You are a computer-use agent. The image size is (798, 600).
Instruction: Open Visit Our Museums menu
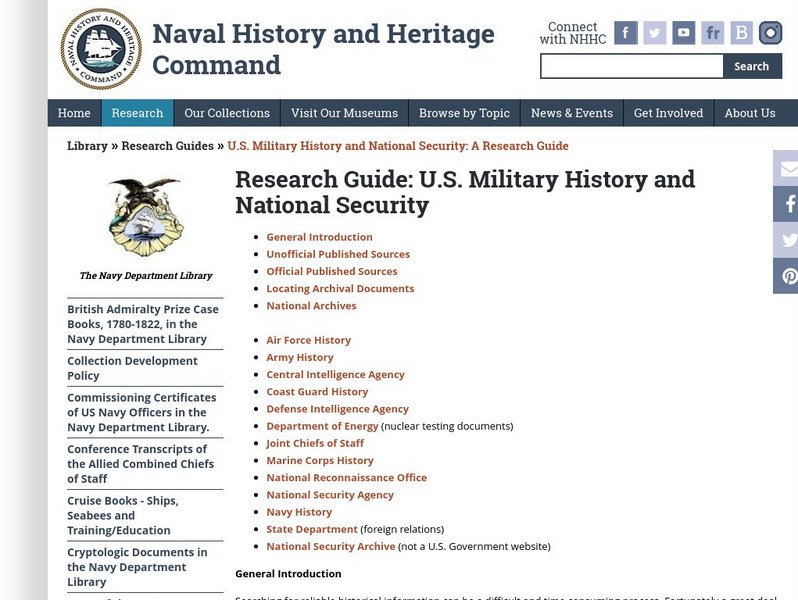pos(345,113)
